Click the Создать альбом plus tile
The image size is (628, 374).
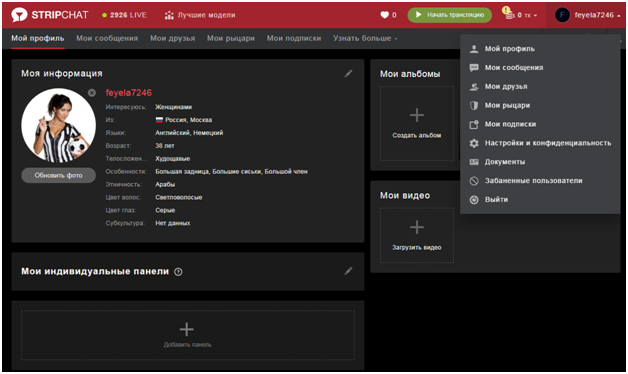(x=417, y=123)
